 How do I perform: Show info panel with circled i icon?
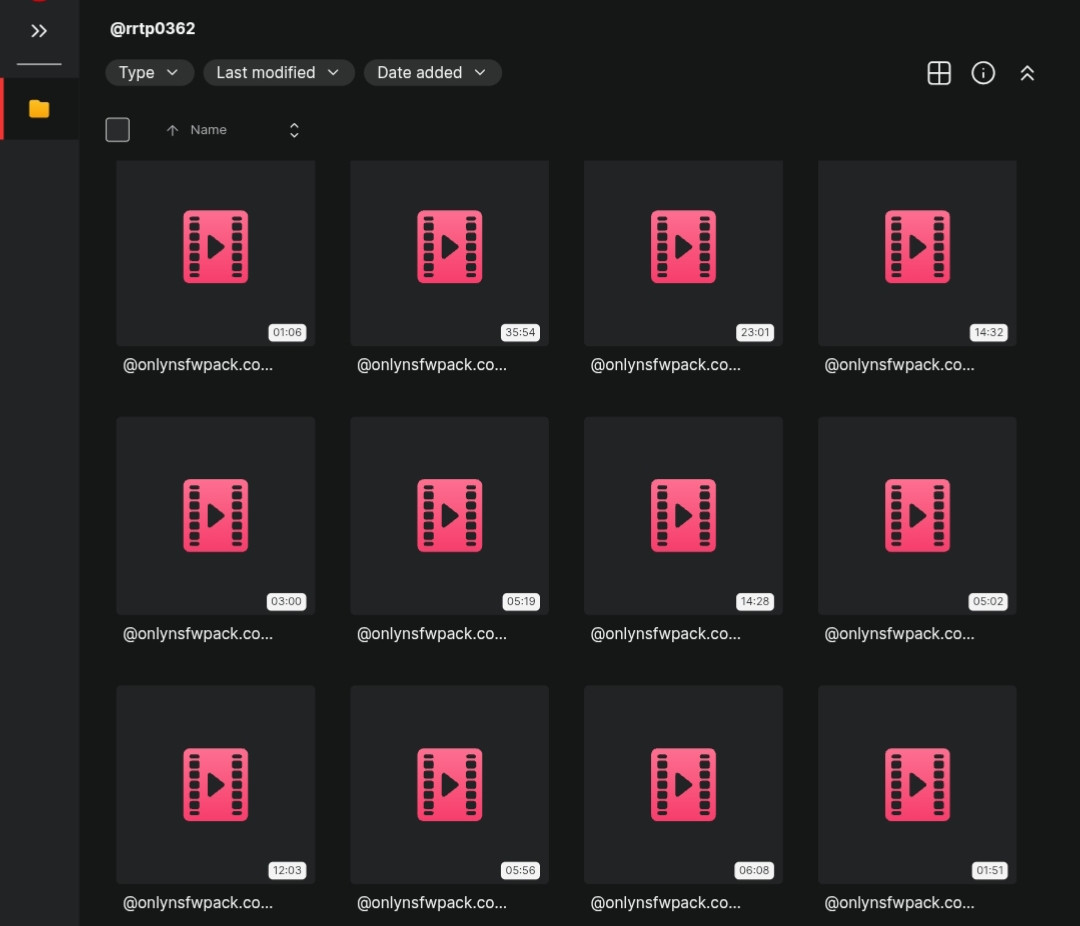tap(983, 73)
